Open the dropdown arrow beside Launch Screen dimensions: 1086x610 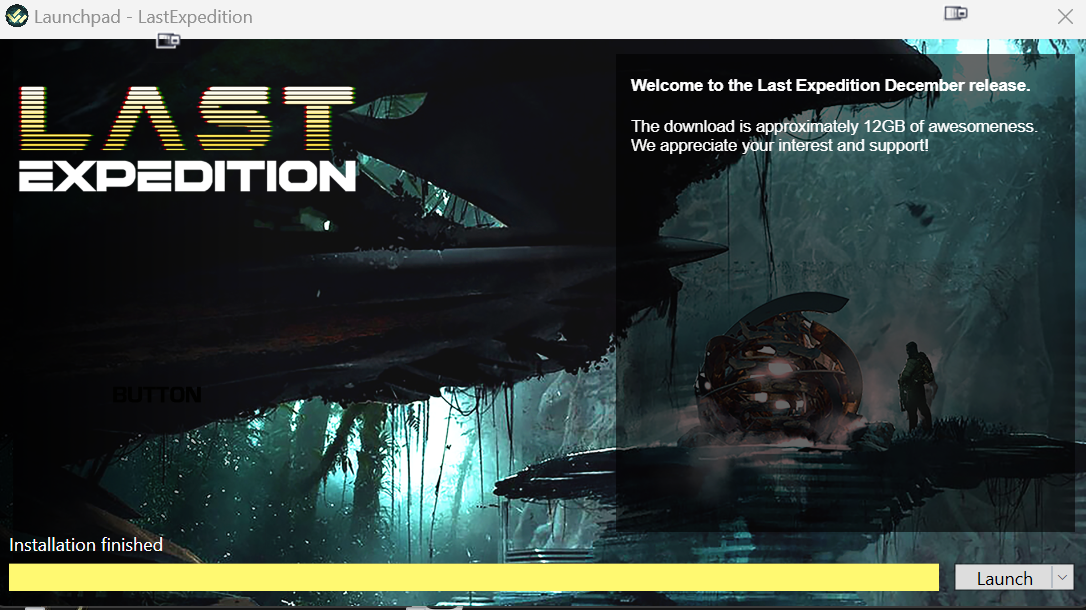pyautogui.click(x=1062, y=577)
